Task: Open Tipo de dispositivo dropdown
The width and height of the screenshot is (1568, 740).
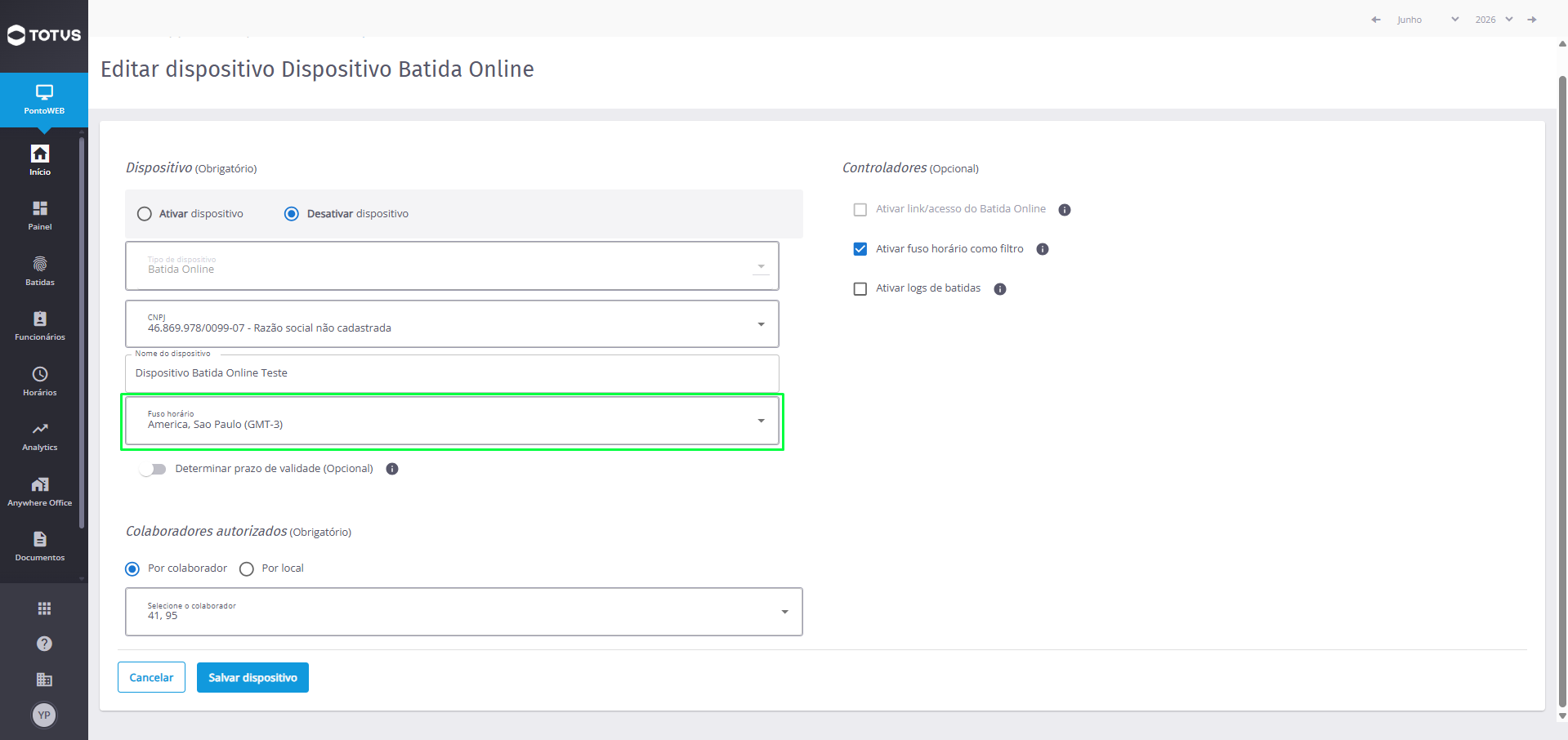Action: [x=452, y=265]
